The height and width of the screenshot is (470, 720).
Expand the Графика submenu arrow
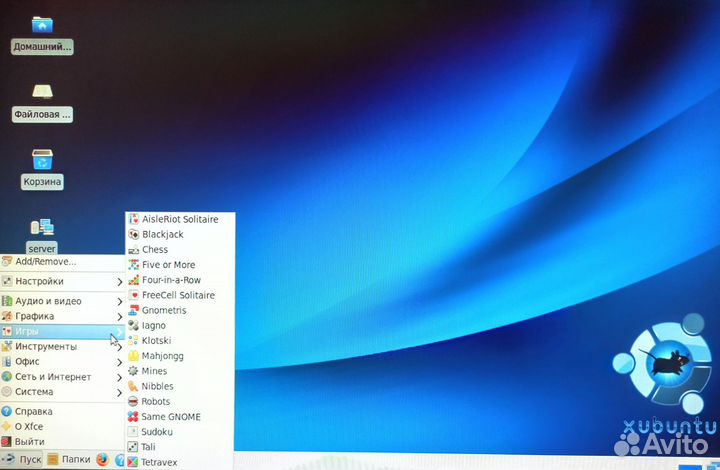coord(119,317)
